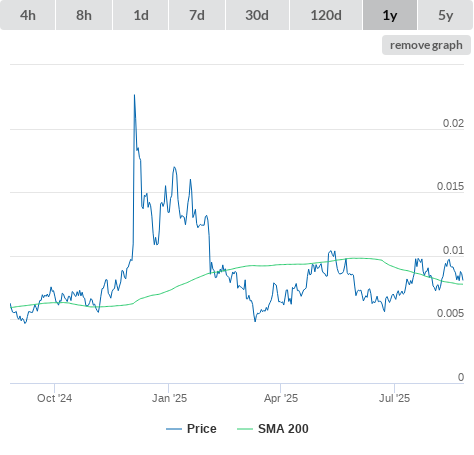Click the Jul '25 axis tick label
This screenshot has height=455, width=474.
click(394, 398)
